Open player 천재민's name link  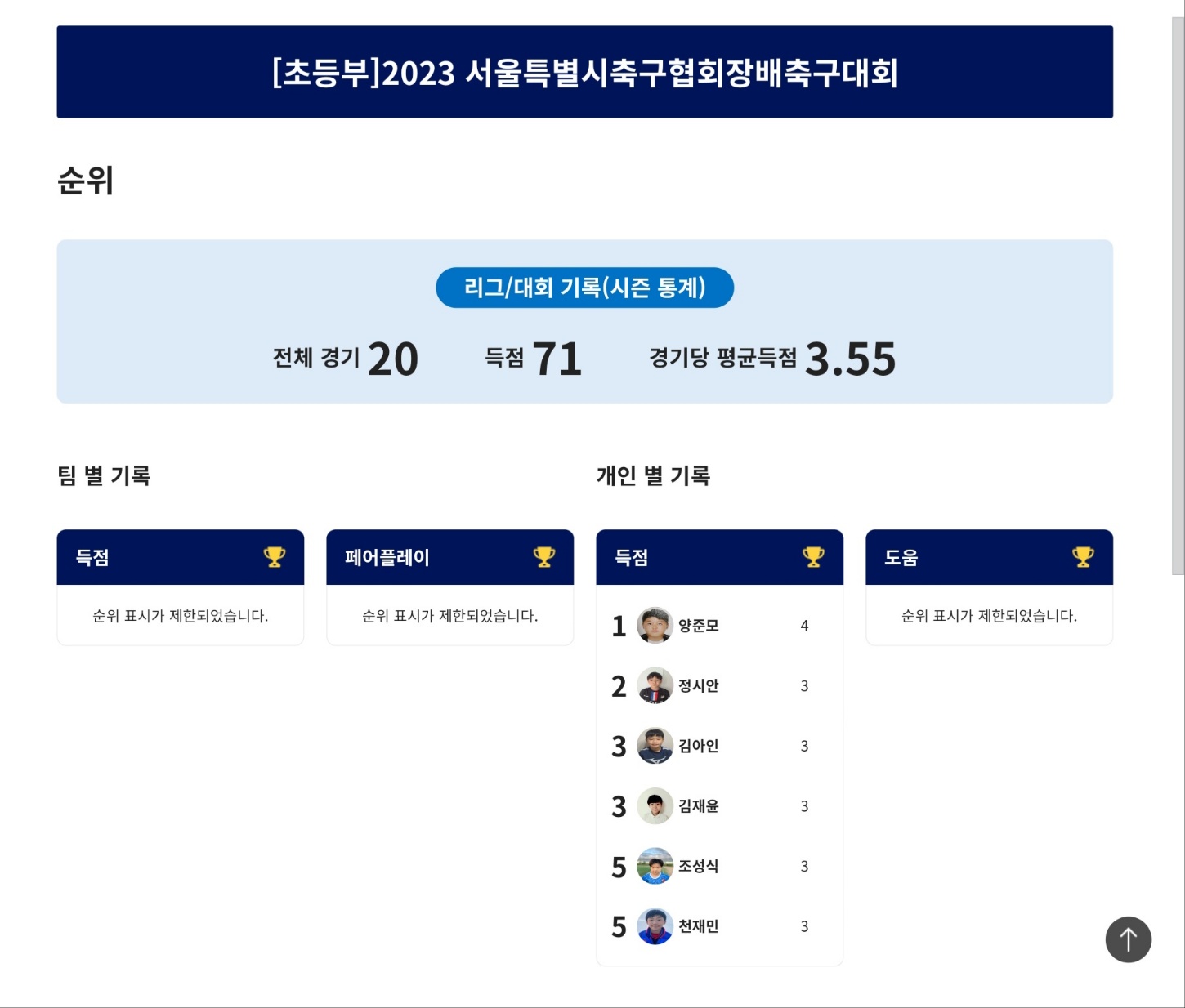coord(699,926)
